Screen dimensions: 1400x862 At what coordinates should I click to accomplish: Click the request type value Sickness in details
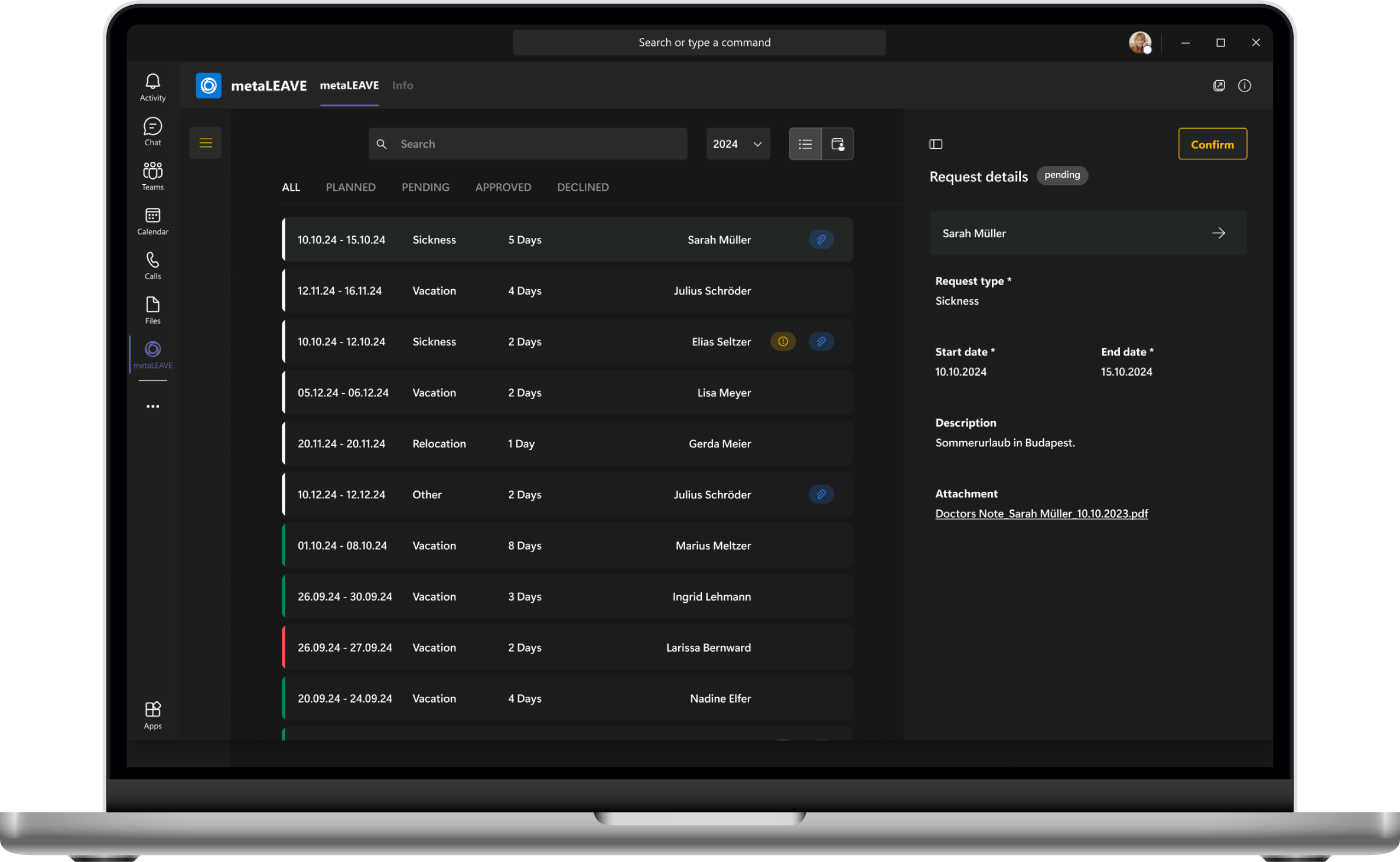pos(956,301)
